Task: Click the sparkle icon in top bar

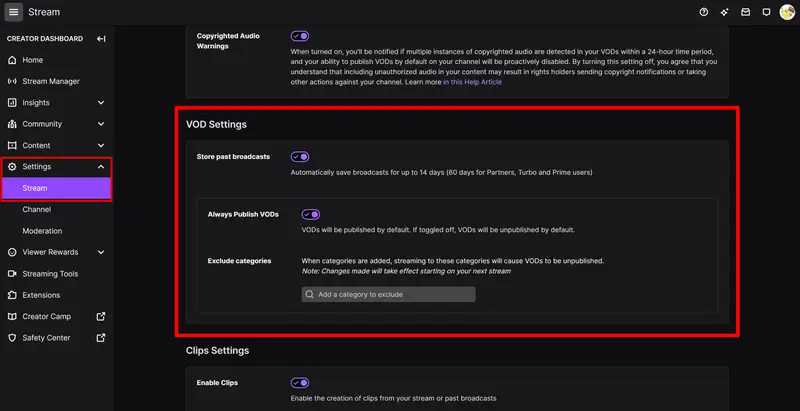Action: (724, 12)
